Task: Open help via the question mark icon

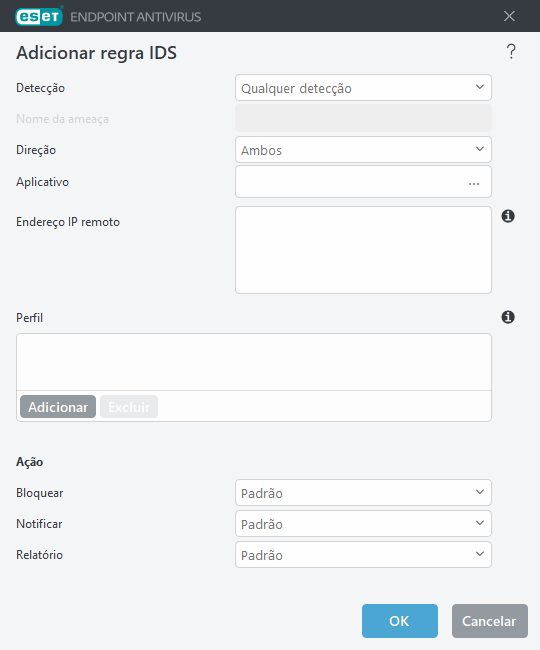Action: (511, 52)
